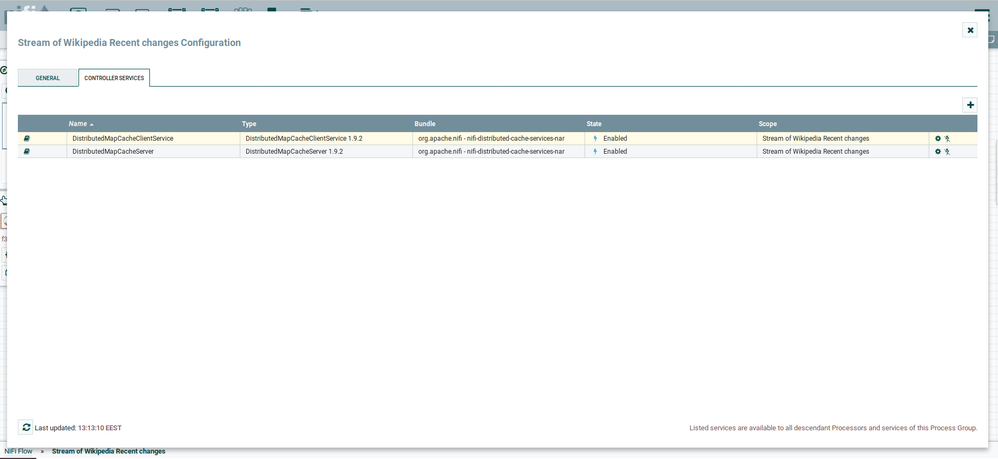
Task: Click type cell 'DistributedMapCacheServer 1.9.2'
Action: click(326, 152)
